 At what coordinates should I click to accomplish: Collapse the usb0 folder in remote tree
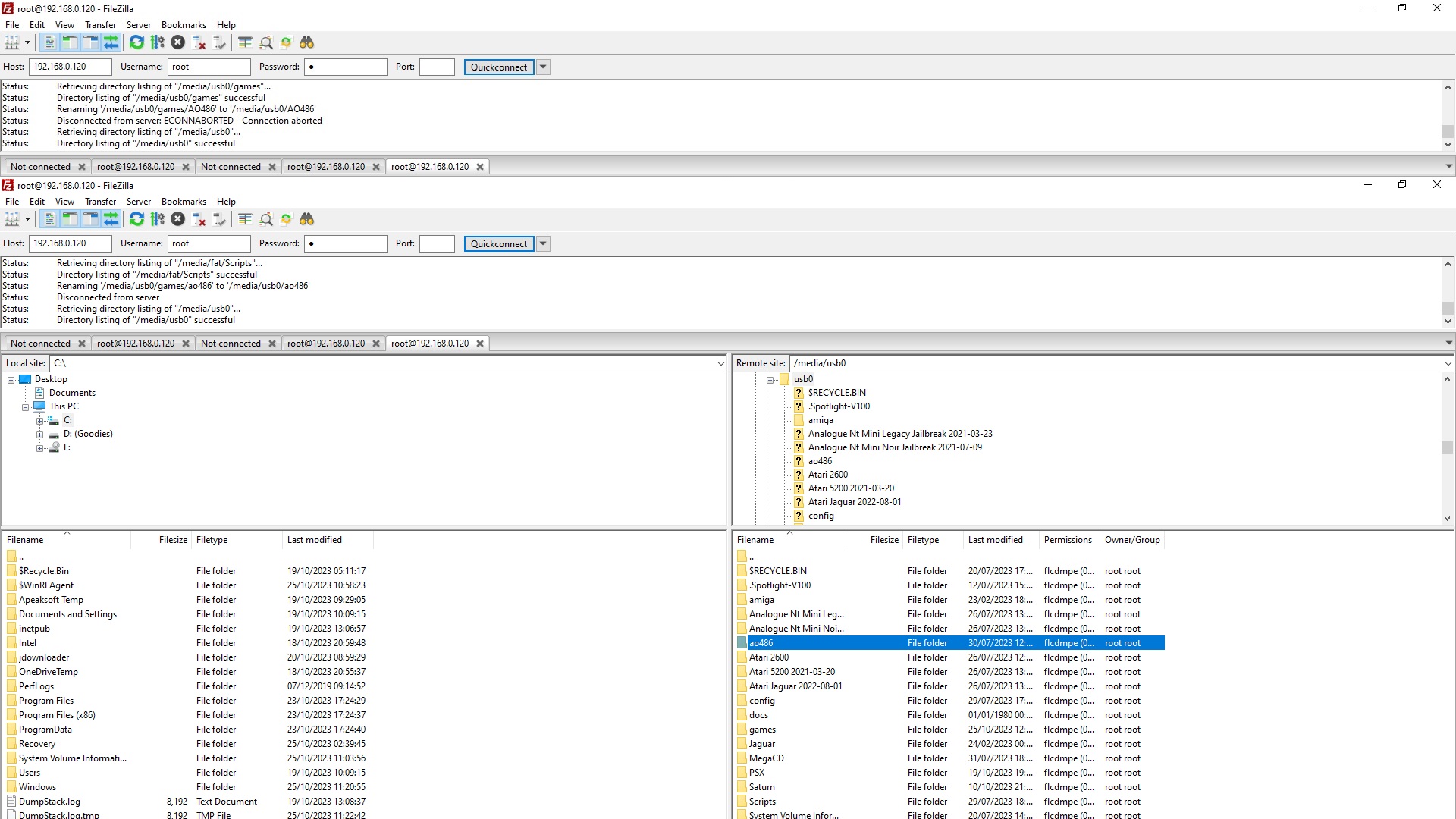coord(770,380)
